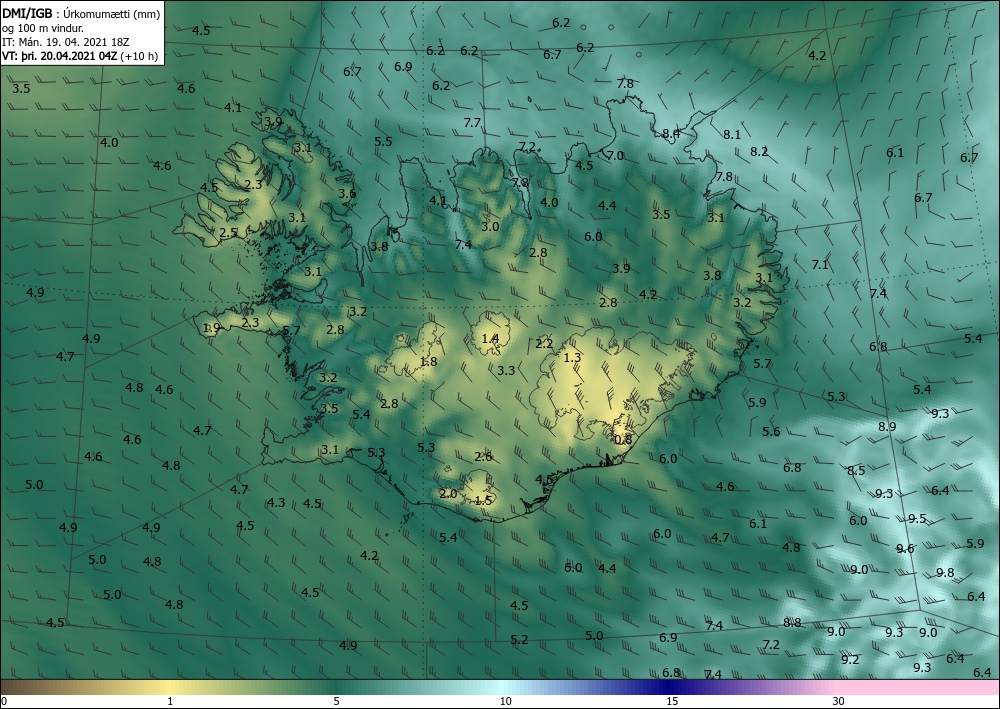This screenshot has width=1000, height=709.
Task: Click the valid time 'VT: þri. 20.04.2021 04Z'
Action: click(x=59, y=55)
